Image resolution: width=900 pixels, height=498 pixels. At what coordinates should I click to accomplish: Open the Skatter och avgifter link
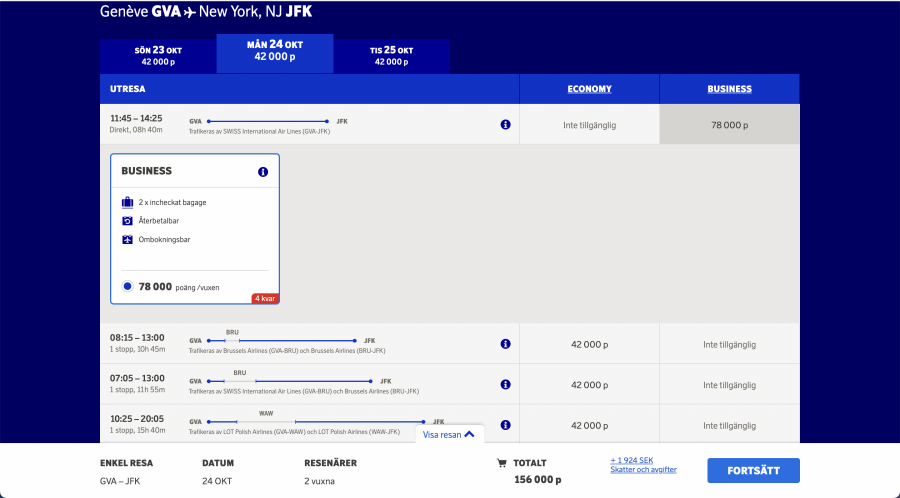[x=643, y=469]
